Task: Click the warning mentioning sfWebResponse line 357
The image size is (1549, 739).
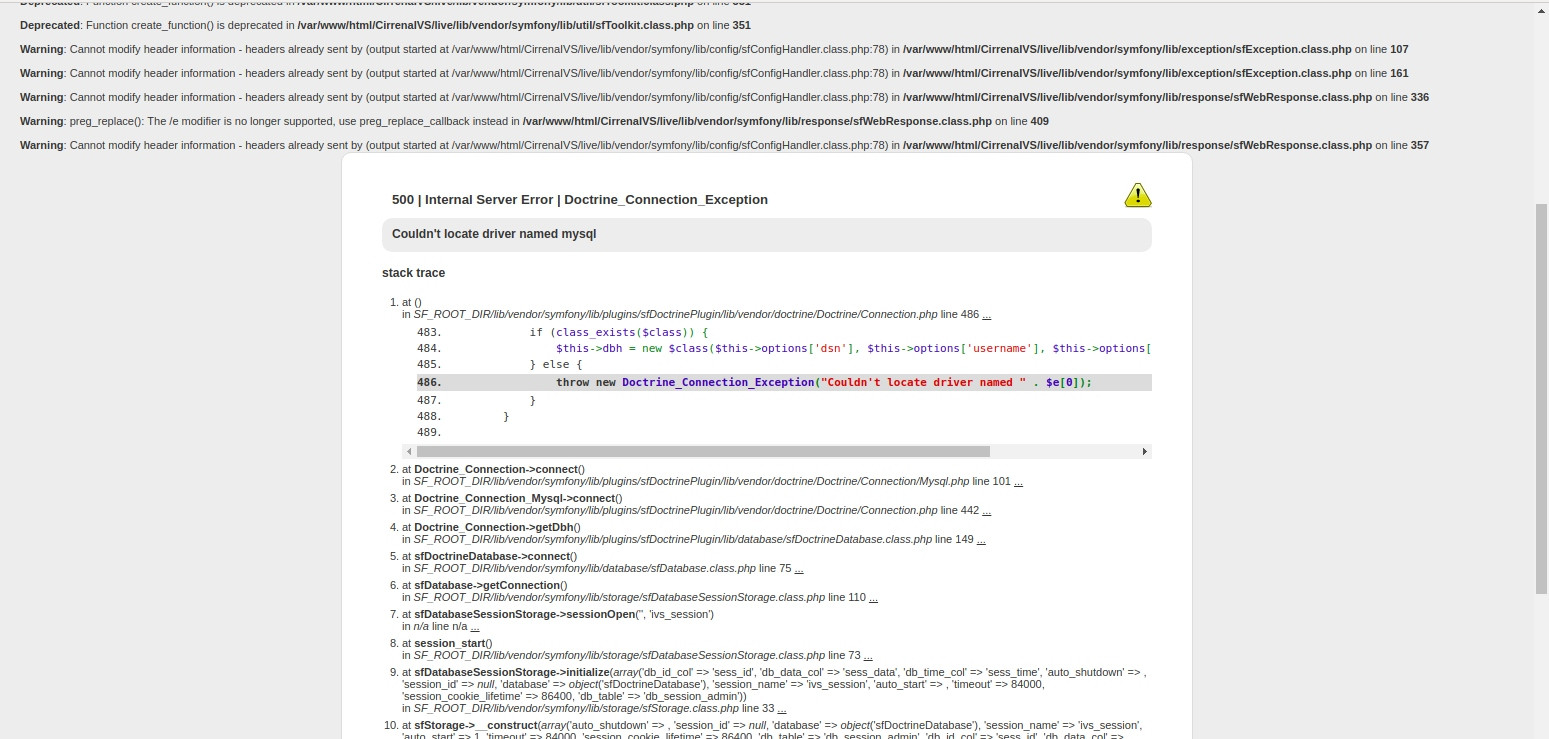Action: (724, 145)
